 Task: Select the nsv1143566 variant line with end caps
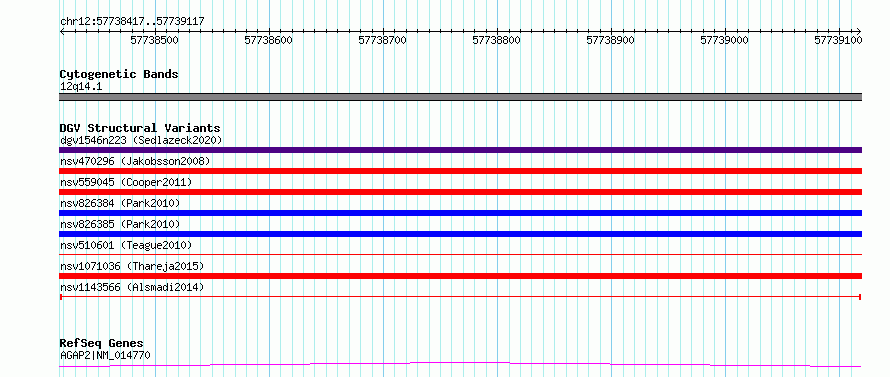click(x=460, y=296)
